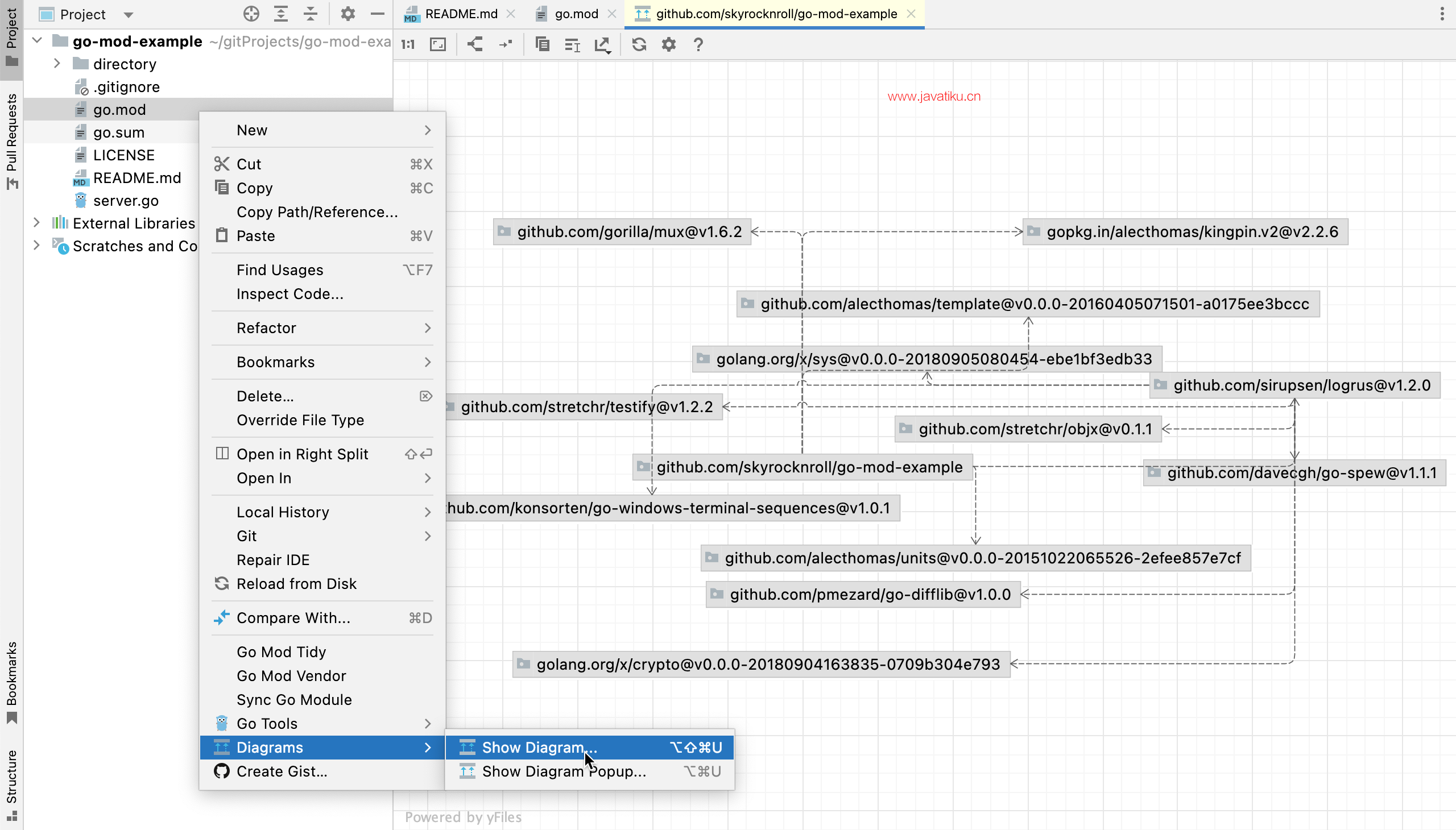
Task: Click Show Diagram Popup item
Action: pos(590,772)
